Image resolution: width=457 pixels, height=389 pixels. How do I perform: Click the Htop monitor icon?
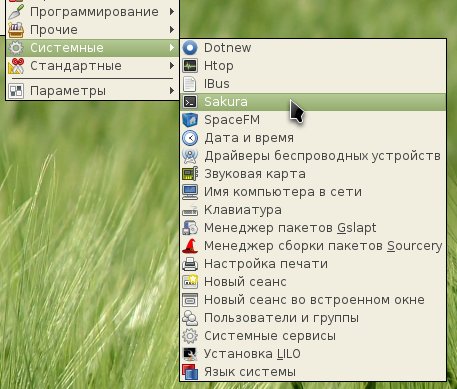point(190,66)
